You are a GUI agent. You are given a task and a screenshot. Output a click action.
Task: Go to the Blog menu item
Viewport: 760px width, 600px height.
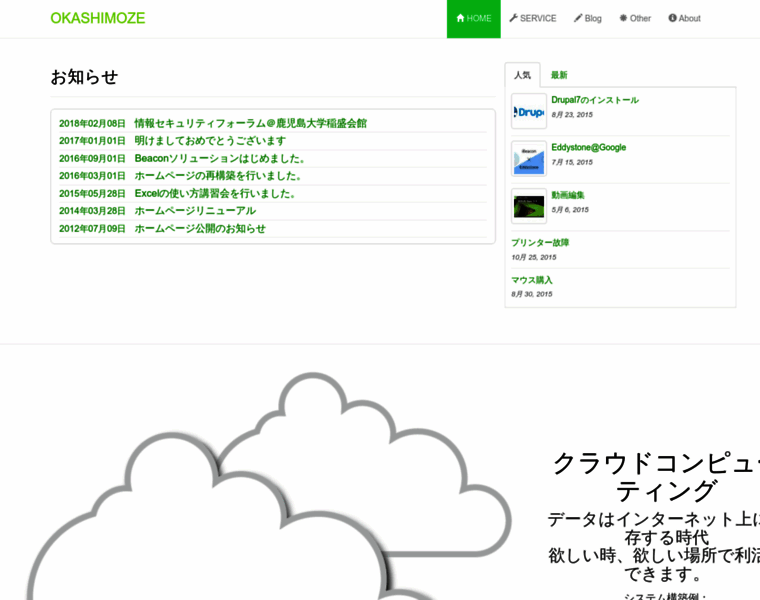(x=588, y=19)
